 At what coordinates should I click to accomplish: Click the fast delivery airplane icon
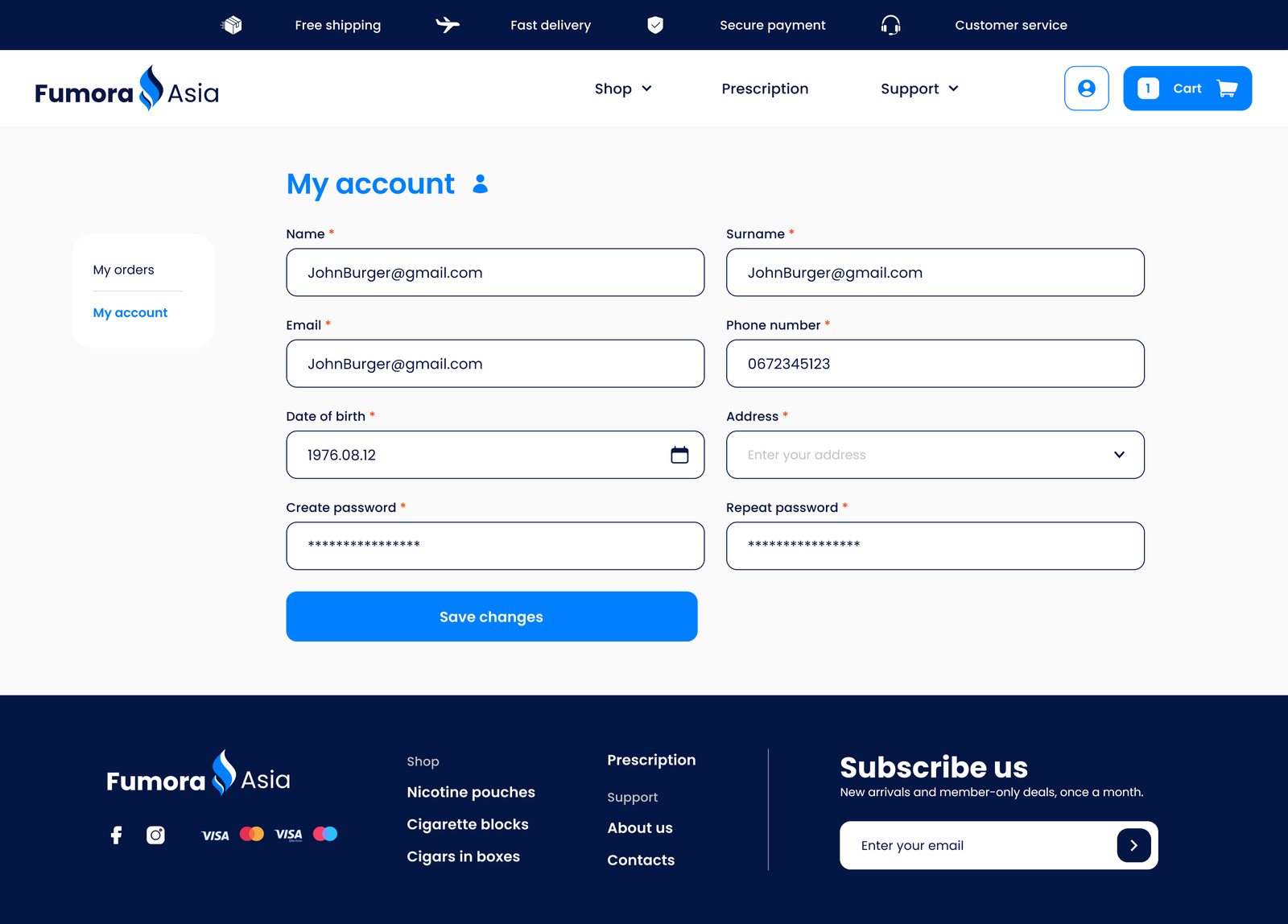448,25
